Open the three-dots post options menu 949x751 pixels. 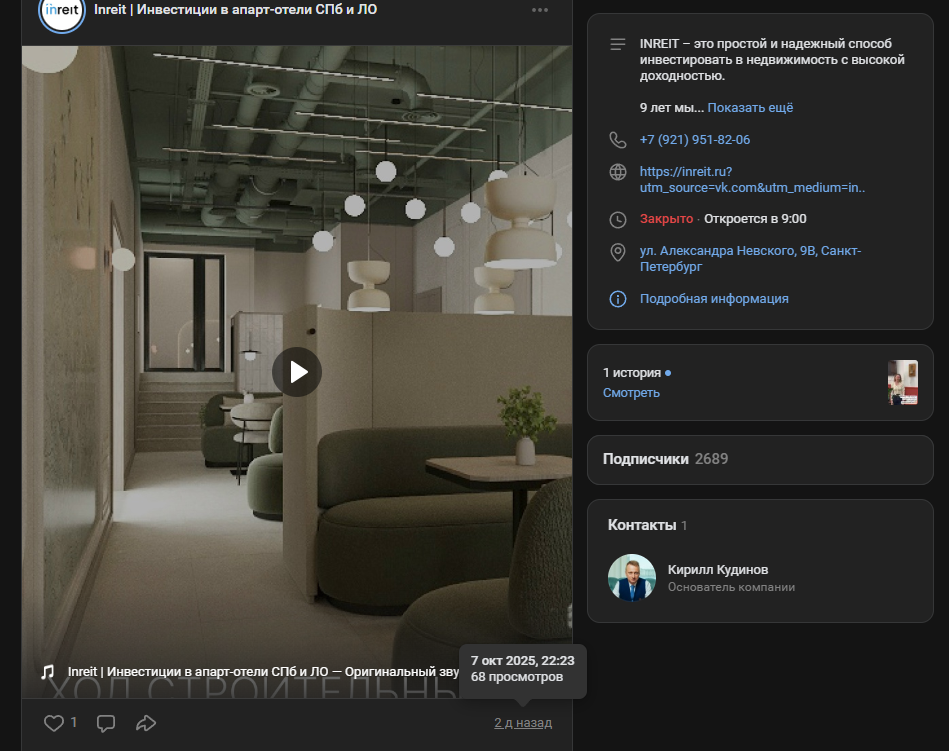pyautogui.click(x=540, y=10)
